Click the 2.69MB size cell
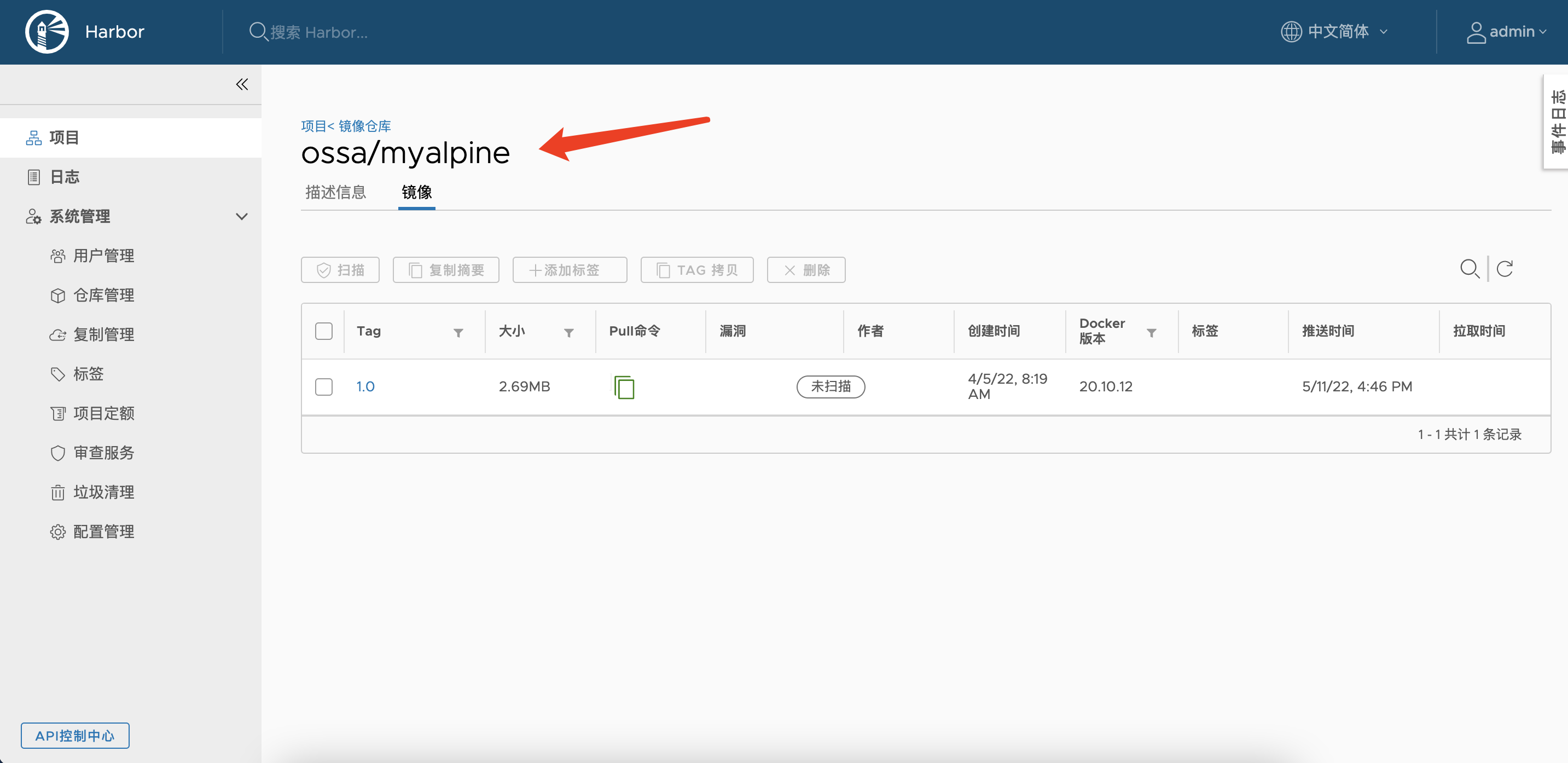1568x763 pixels. [524, 386]
